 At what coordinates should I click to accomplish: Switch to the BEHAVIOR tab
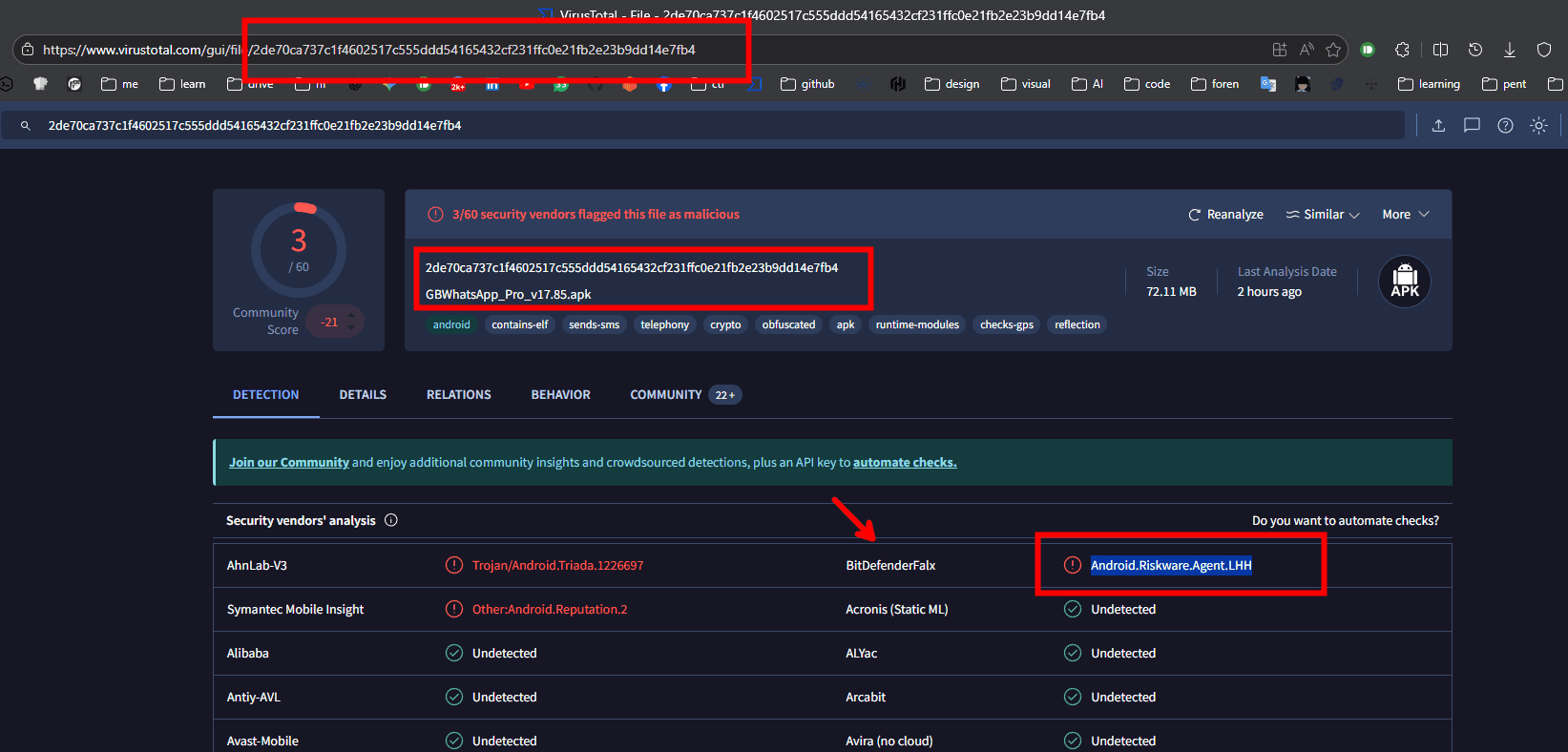[560, 395]
